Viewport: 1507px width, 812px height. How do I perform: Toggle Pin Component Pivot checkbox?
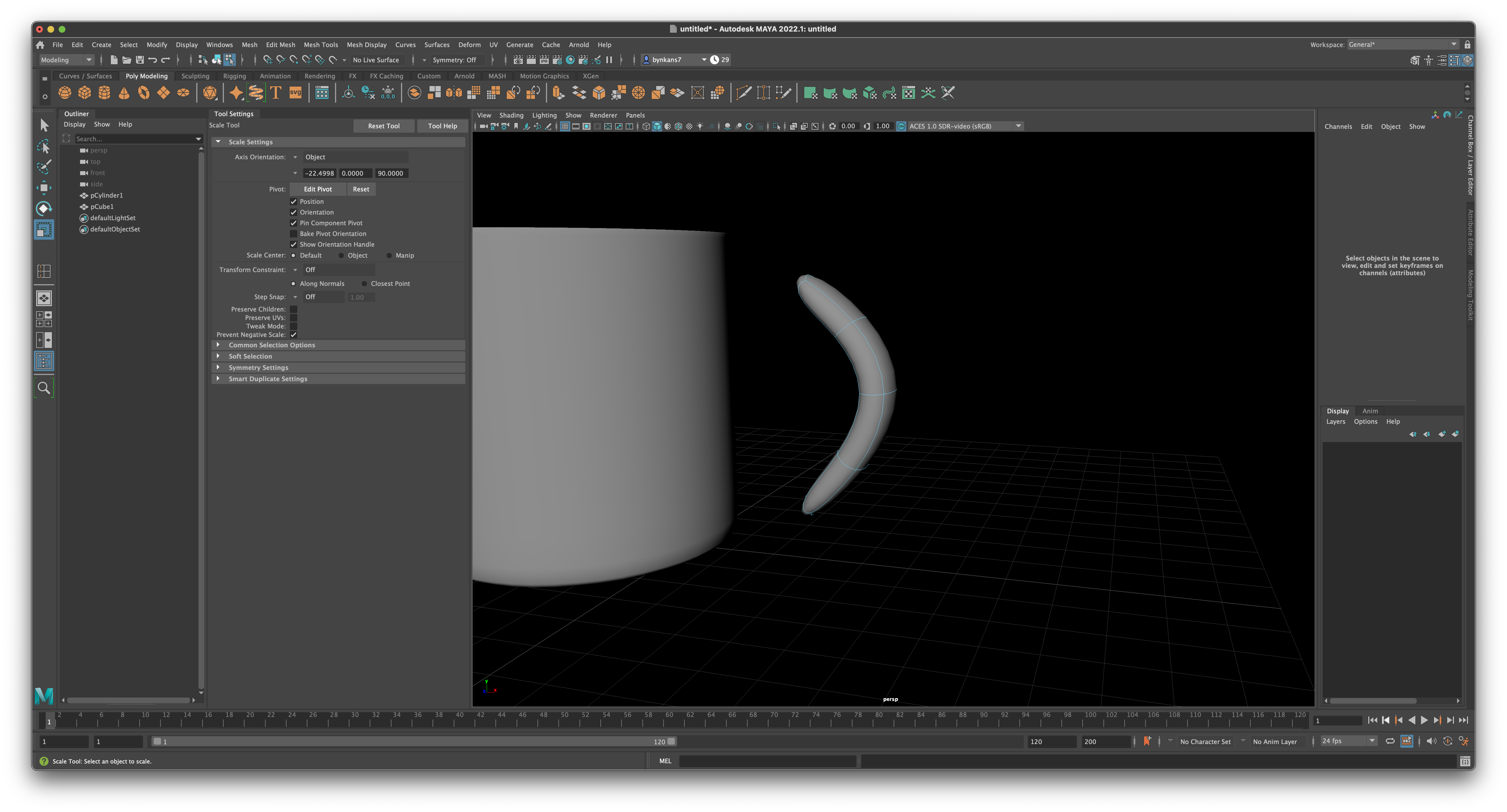[294, 223]
